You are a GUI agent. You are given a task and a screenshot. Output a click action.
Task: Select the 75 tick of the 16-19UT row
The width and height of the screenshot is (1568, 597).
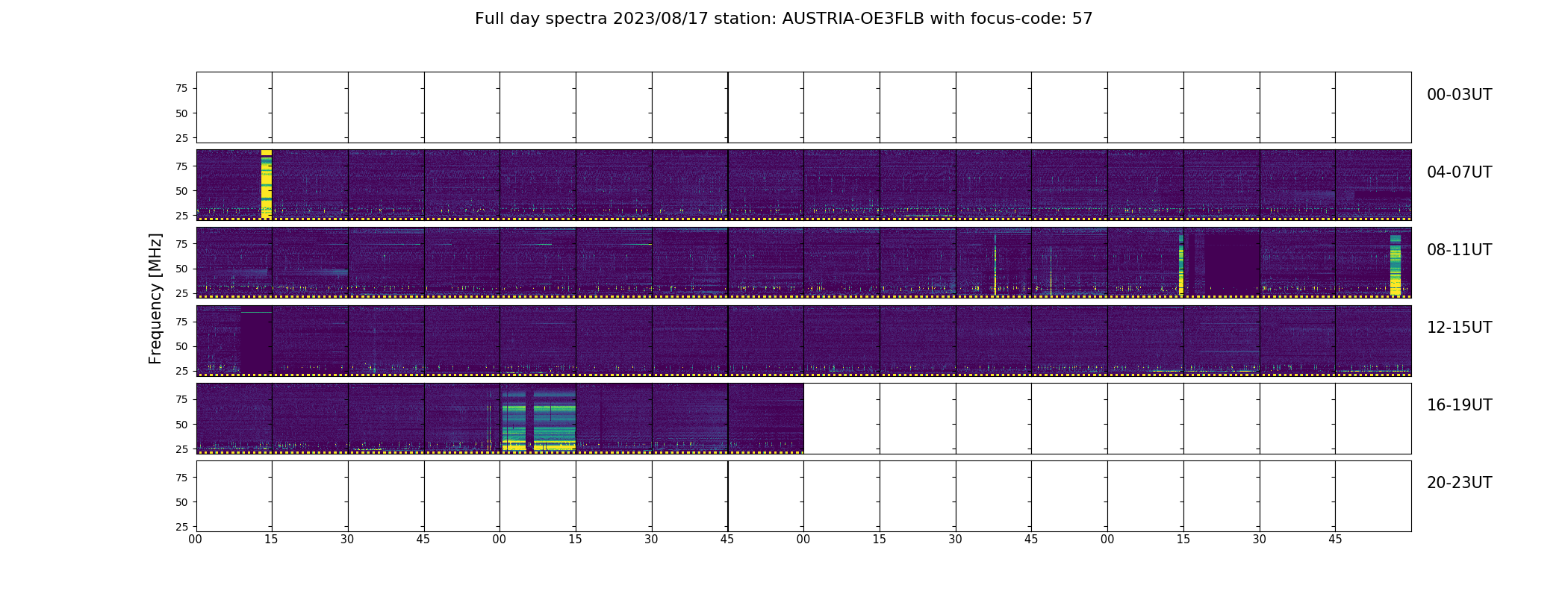pyautogui.click(x=181, y=400)
